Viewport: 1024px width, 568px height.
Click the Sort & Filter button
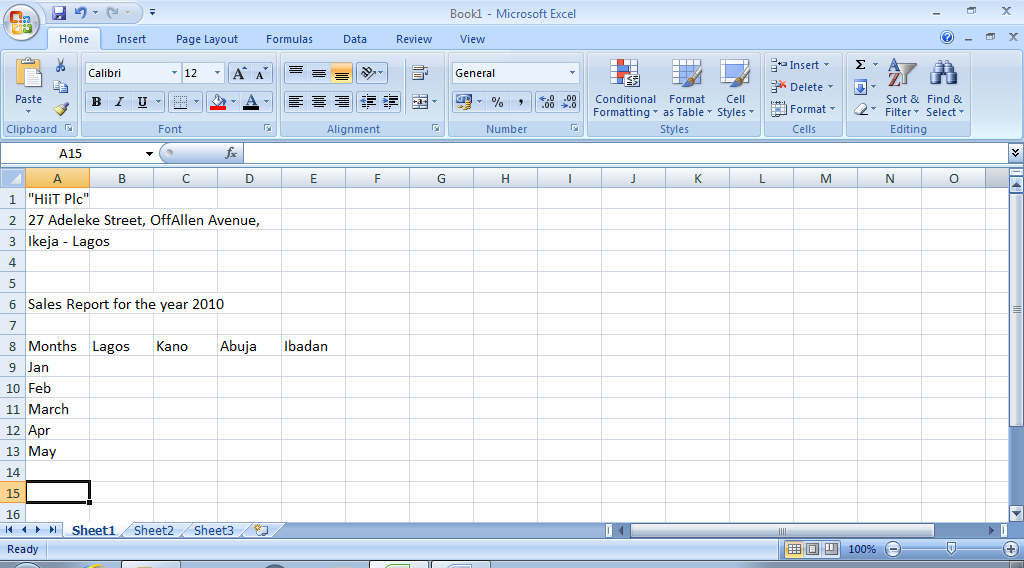(902, 89)
